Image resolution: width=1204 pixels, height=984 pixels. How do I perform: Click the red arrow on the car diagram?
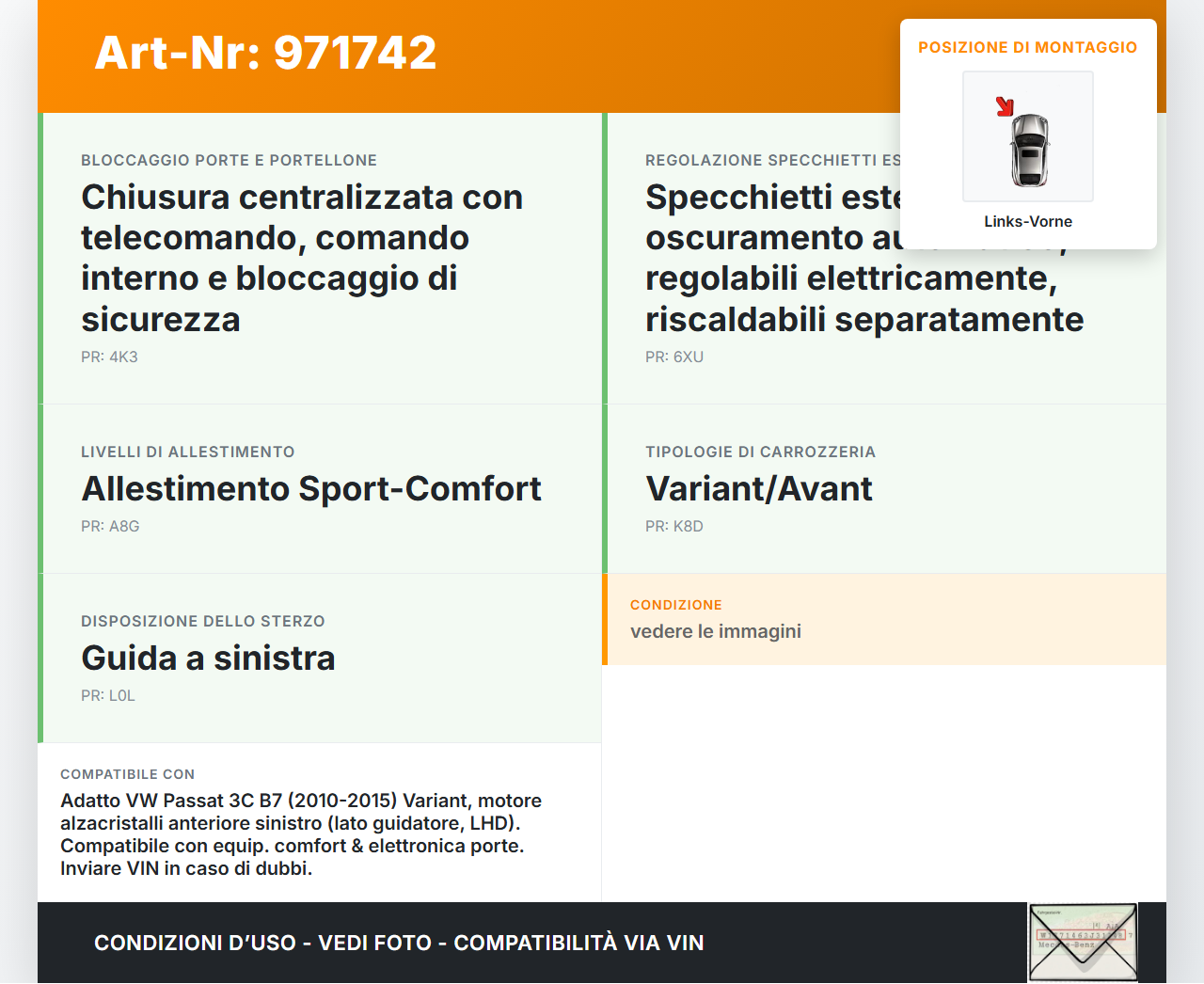(1005, 106)
